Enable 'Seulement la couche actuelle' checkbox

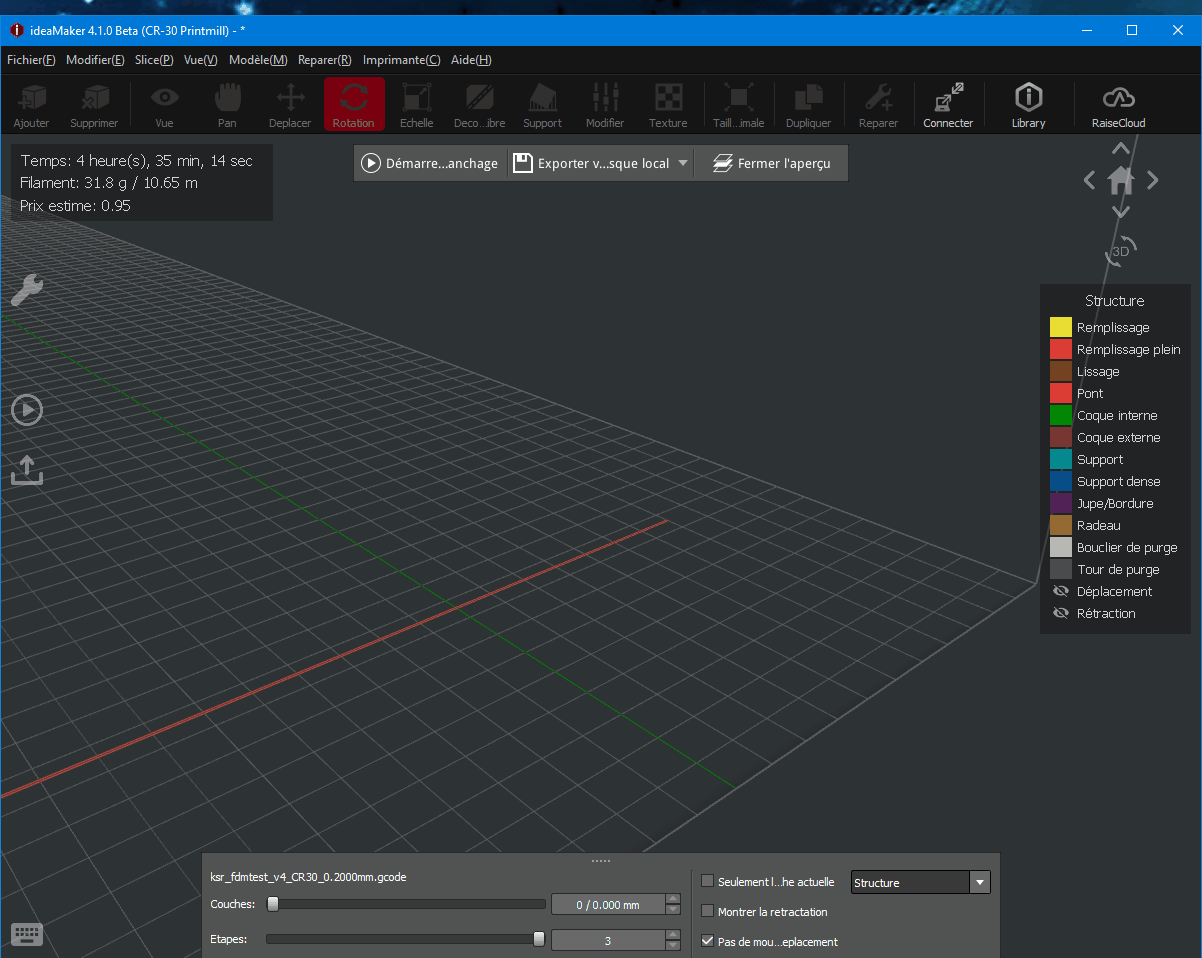pyautogui.click(x=708, y=881)
